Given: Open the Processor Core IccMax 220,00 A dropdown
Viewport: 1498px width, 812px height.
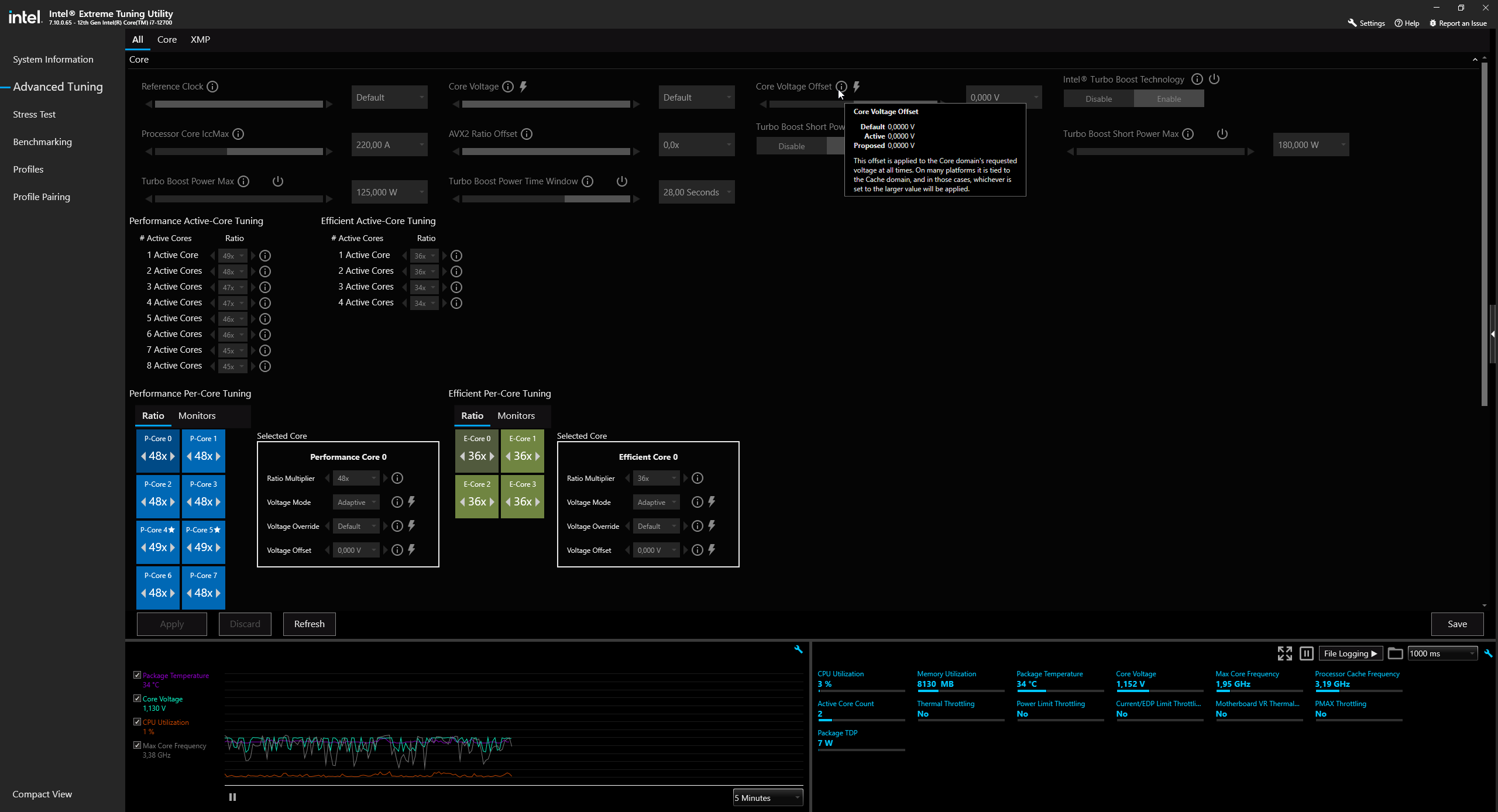Looking at the screenshot, I should (x=389, y=144).
